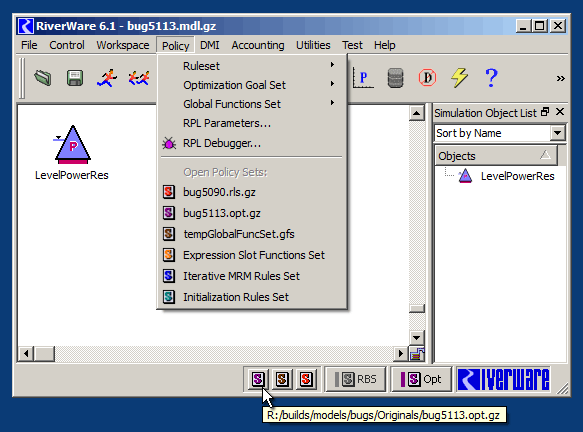Sort by Objects column header

[x=496, y=156]
